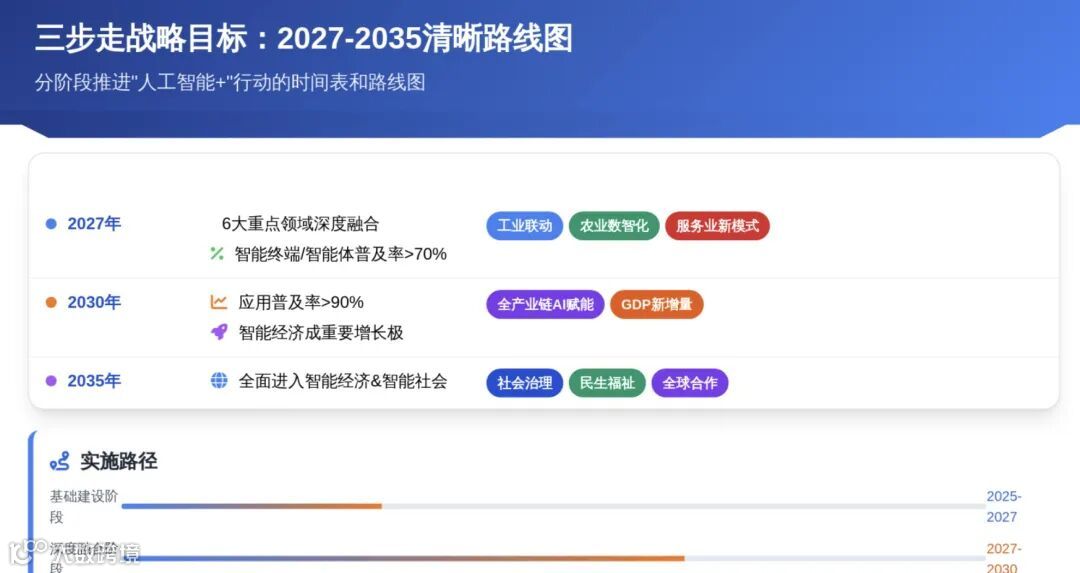
Task: Click the 基础建设阶段 progress bar
Action: pos(553,506)
